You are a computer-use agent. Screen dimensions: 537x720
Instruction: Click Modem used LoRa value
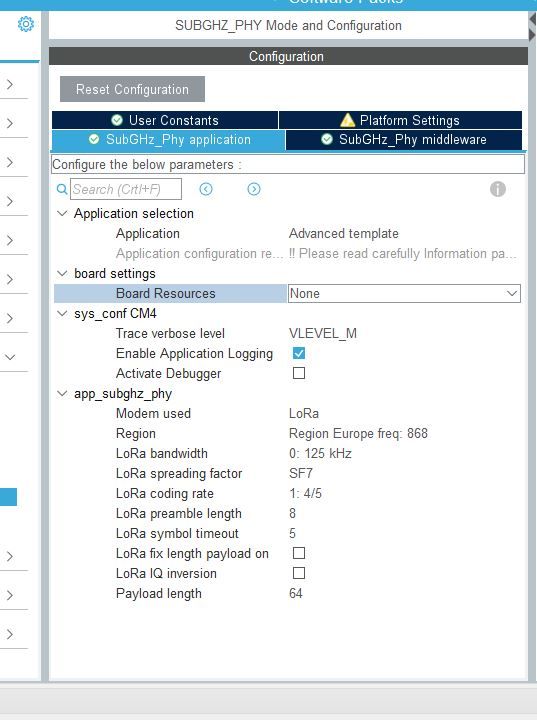point(304,413)
